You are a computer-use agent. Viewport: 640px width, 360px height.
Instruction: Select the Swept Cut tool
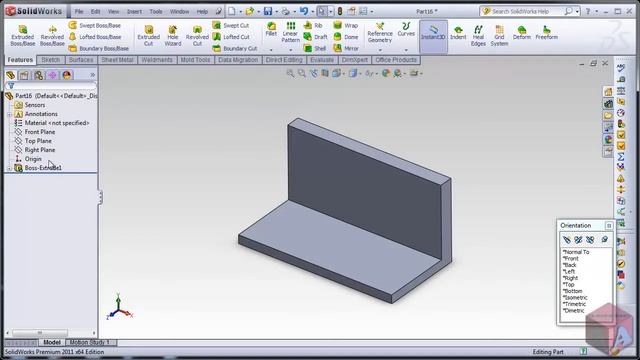coord(231,25)
